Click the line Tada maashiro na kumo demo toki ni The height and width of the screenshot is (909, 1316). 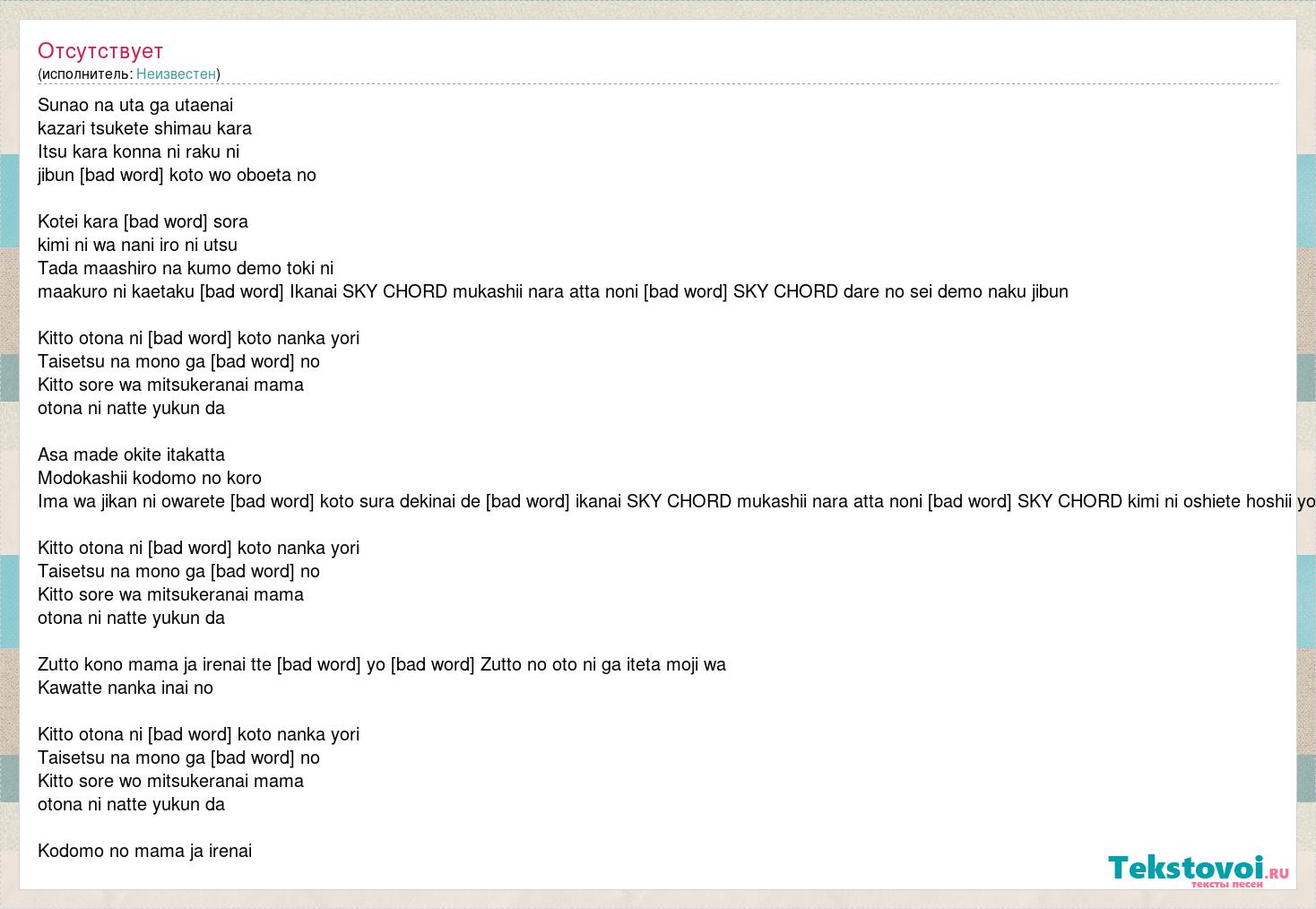(186, 268)
